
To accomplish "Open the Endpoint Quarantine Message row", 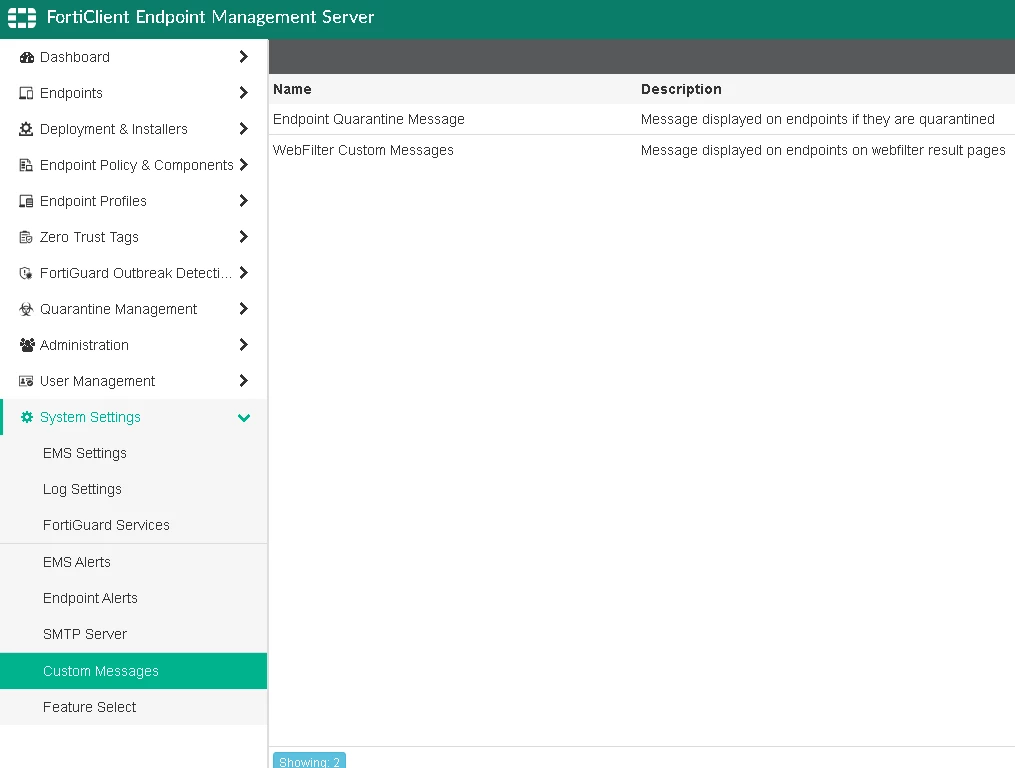I will [641, 119].
